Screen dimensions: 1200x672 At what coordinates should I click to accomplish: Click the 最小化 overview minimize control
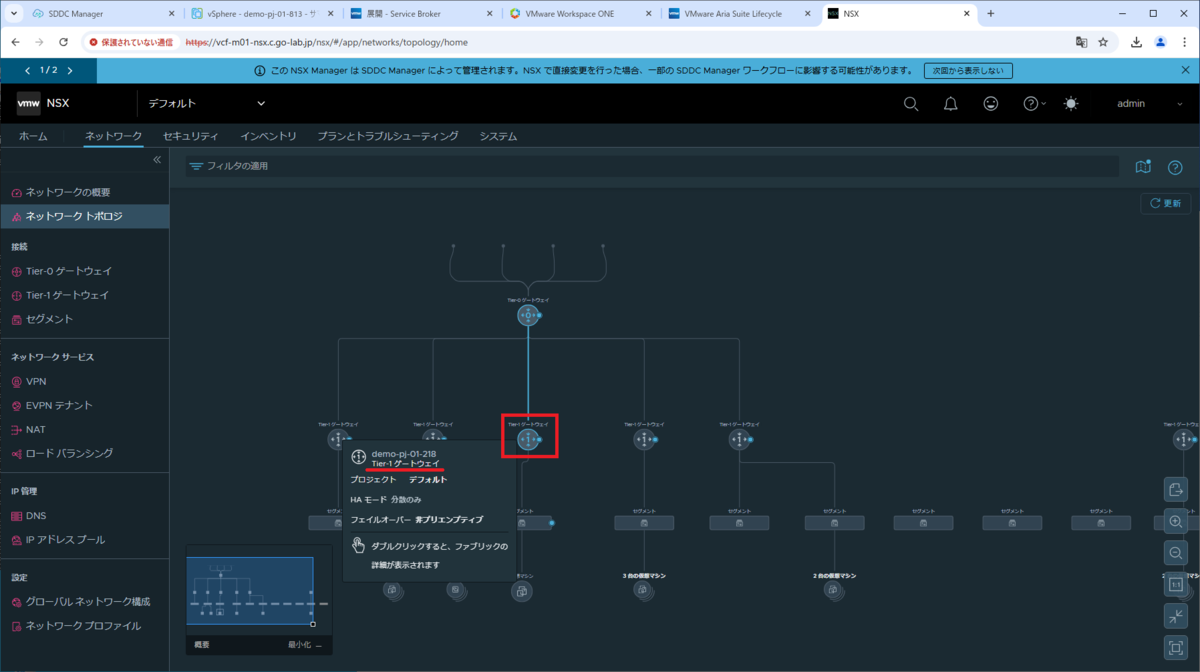tap(305, 645)
